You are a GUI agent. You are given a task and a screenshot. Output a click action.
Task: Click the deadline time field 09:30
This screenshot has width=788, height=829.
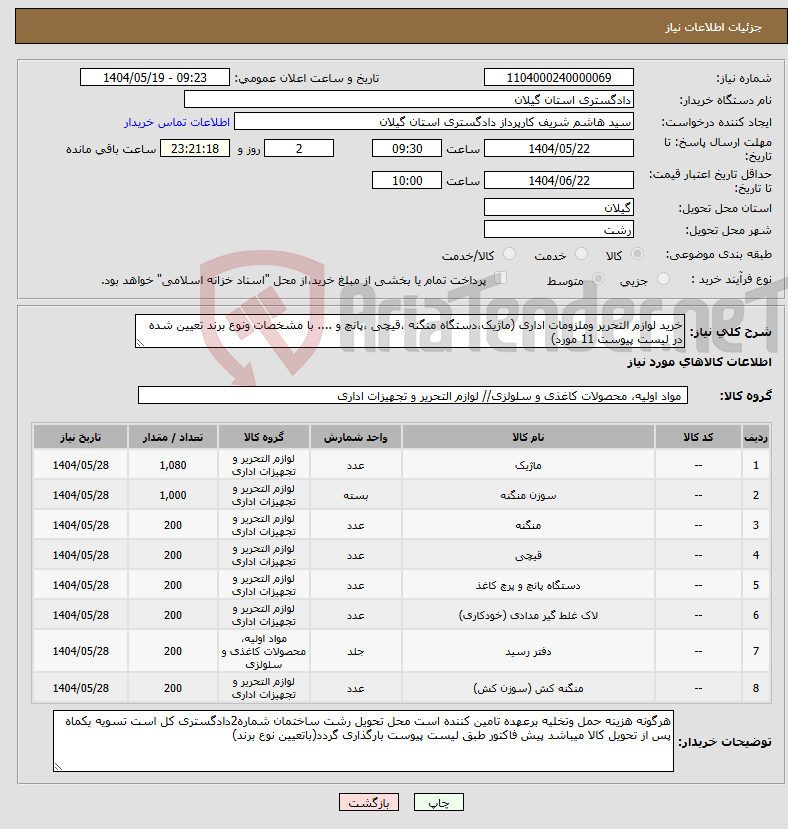pyautogui.click(x=407, y=149)
